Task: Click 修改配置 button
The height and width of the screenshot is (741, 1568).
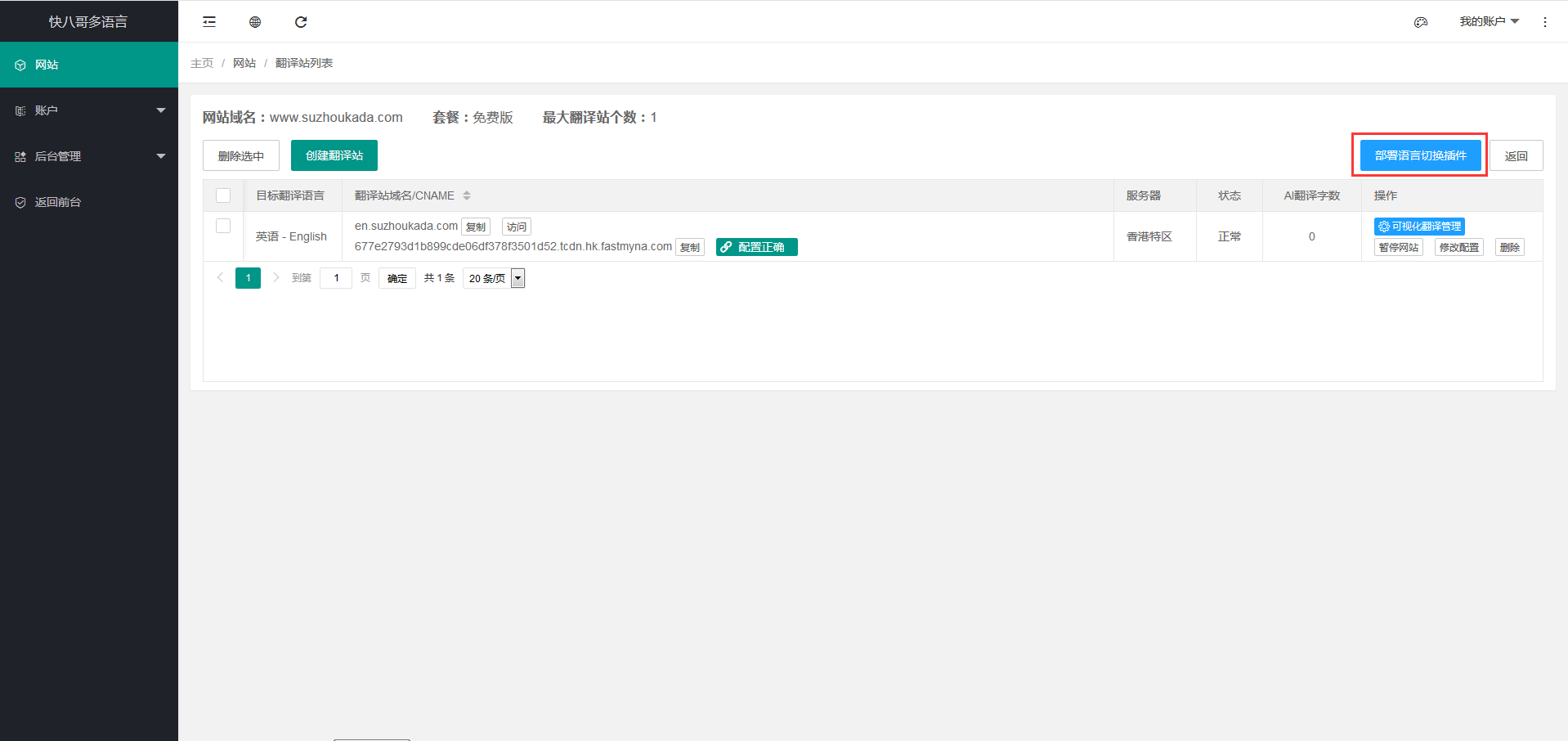Action: [x=1459, y=247]
